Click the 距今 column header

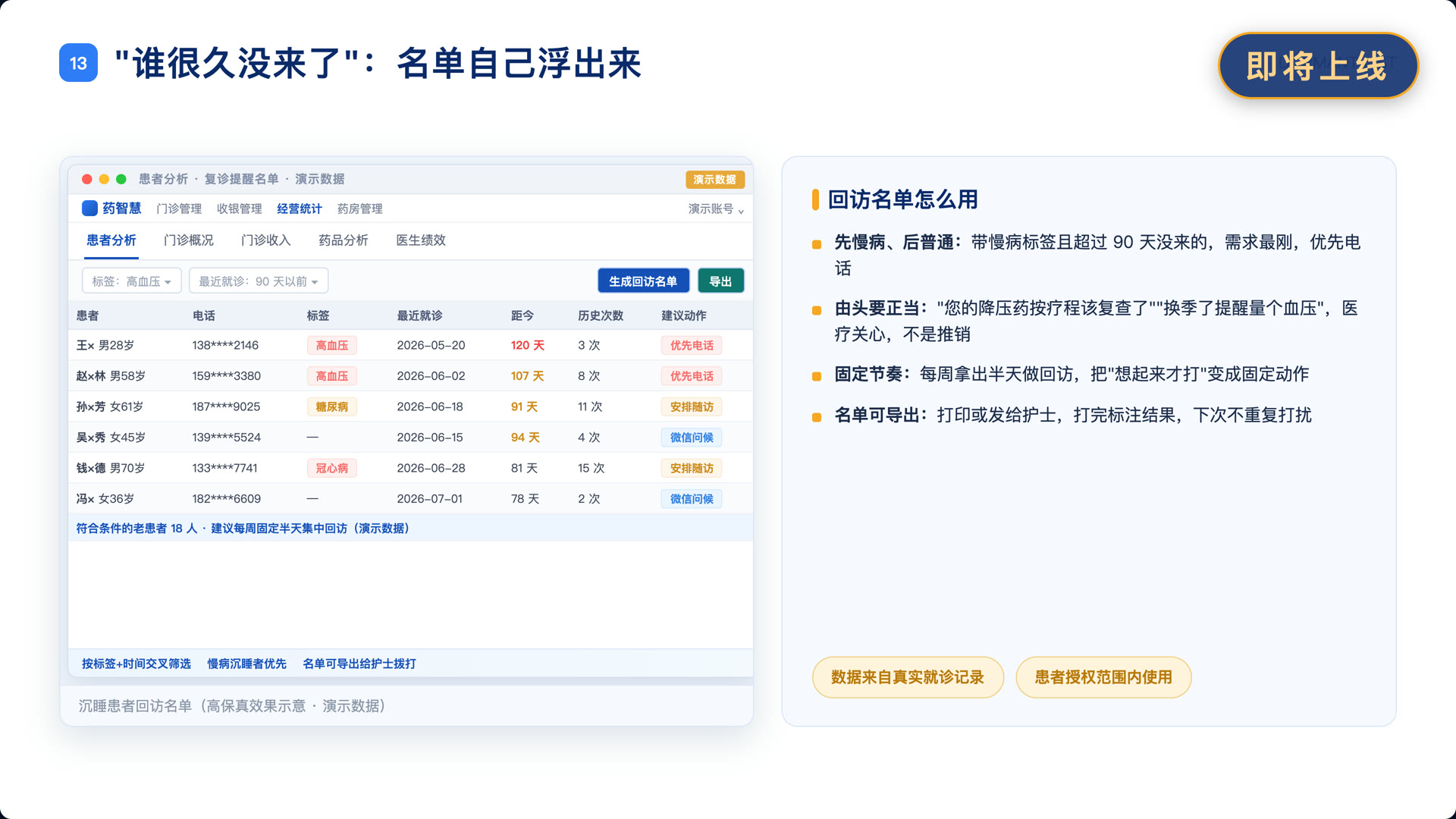pos(522,315)
